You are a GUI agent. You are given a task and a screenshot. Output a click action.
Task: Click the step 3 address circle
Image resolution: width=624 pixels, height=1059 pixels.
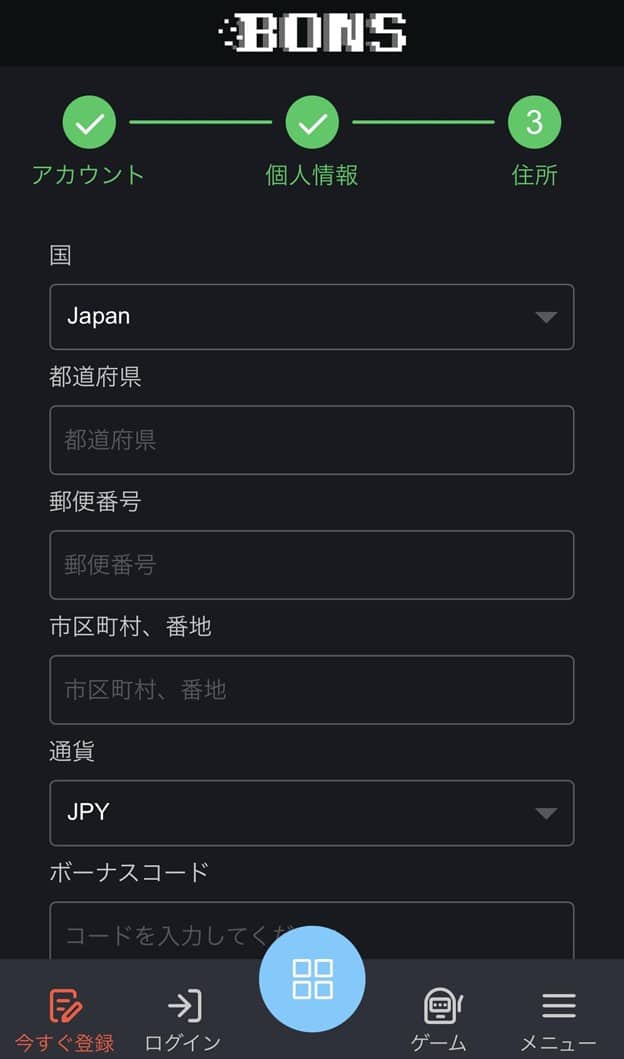click(x=534, y=123)
